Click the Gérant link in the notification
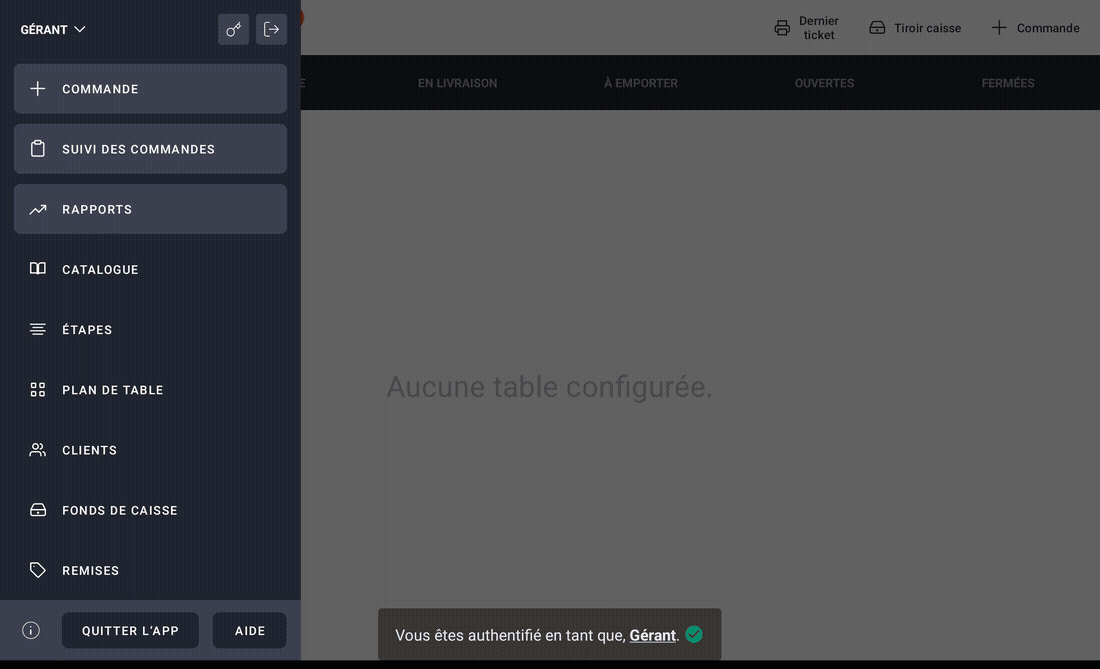This screenshot has width=1100, height=669. 652,635
